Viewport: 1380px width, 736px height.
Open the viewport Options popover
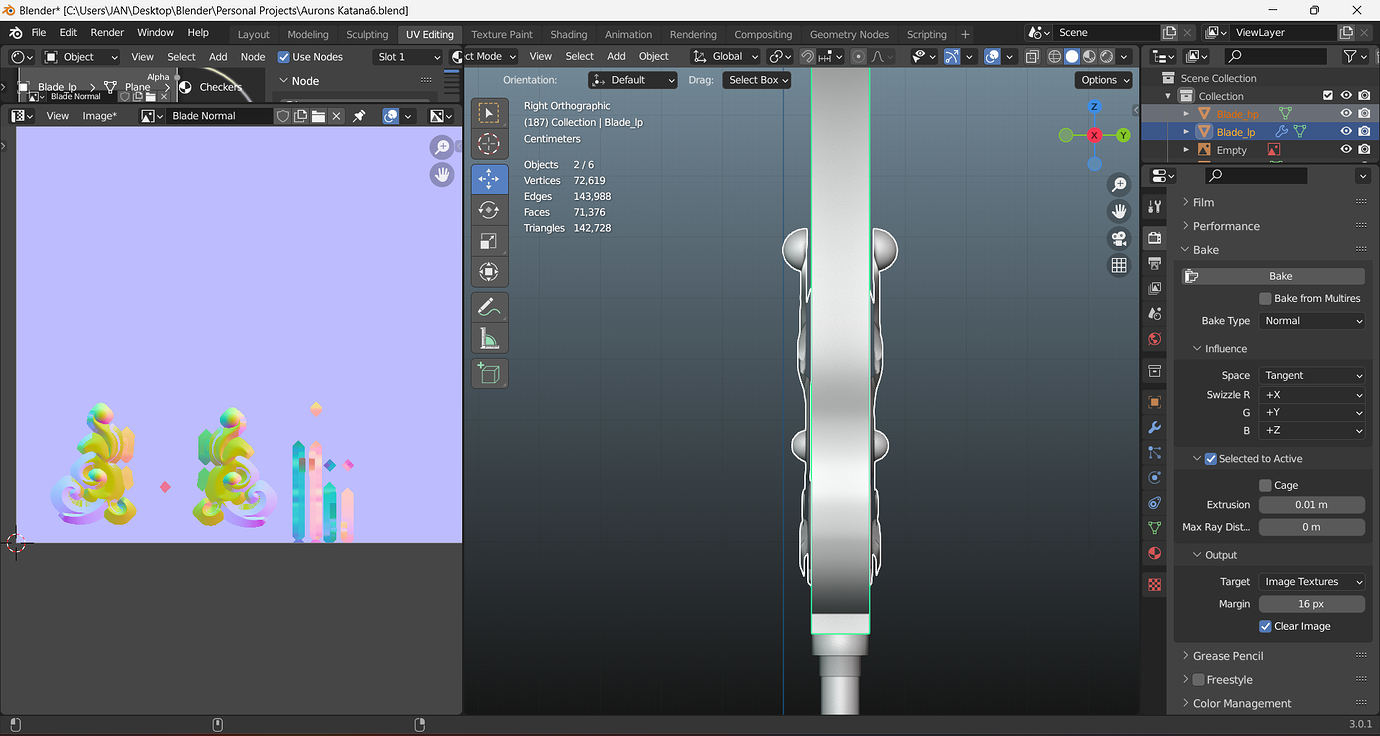click(1105, 80)
